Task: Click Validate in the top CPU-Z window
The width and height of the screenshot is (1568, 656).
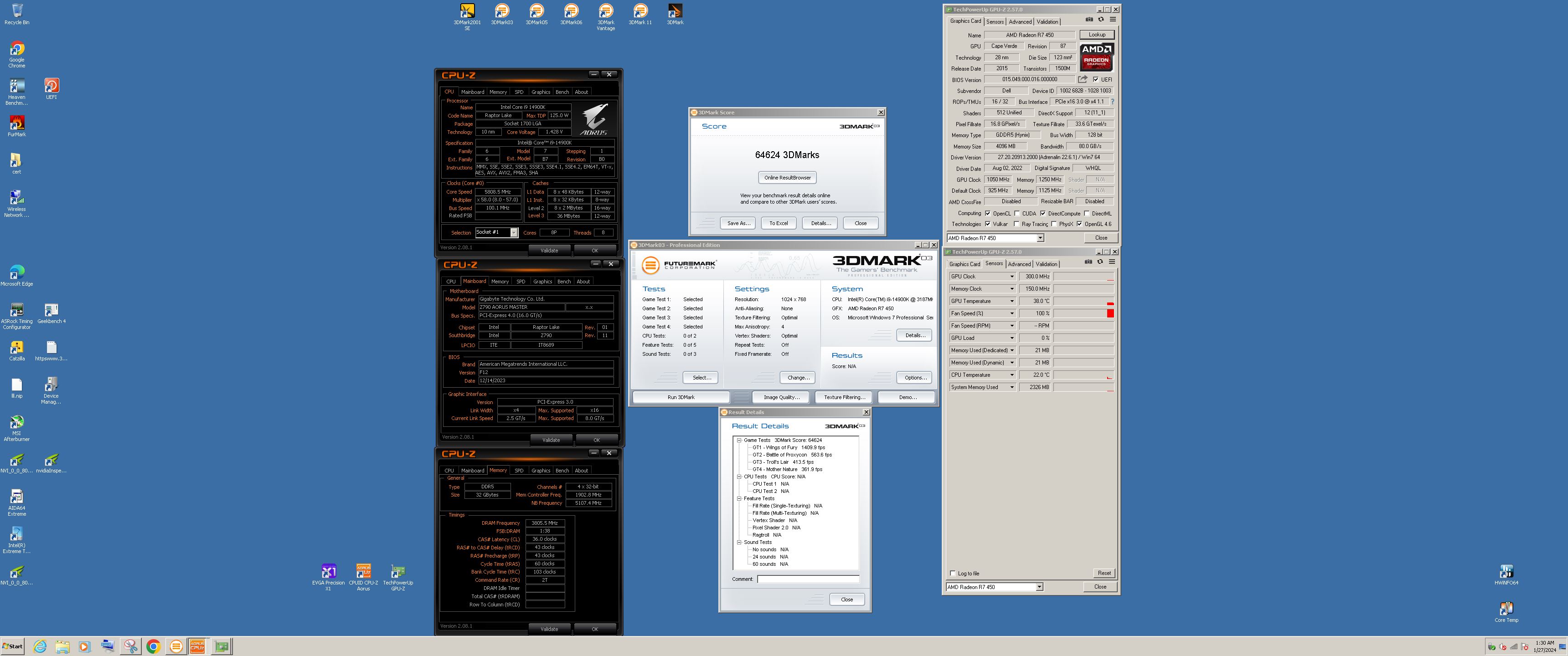Action: click(x=549, y=251)
